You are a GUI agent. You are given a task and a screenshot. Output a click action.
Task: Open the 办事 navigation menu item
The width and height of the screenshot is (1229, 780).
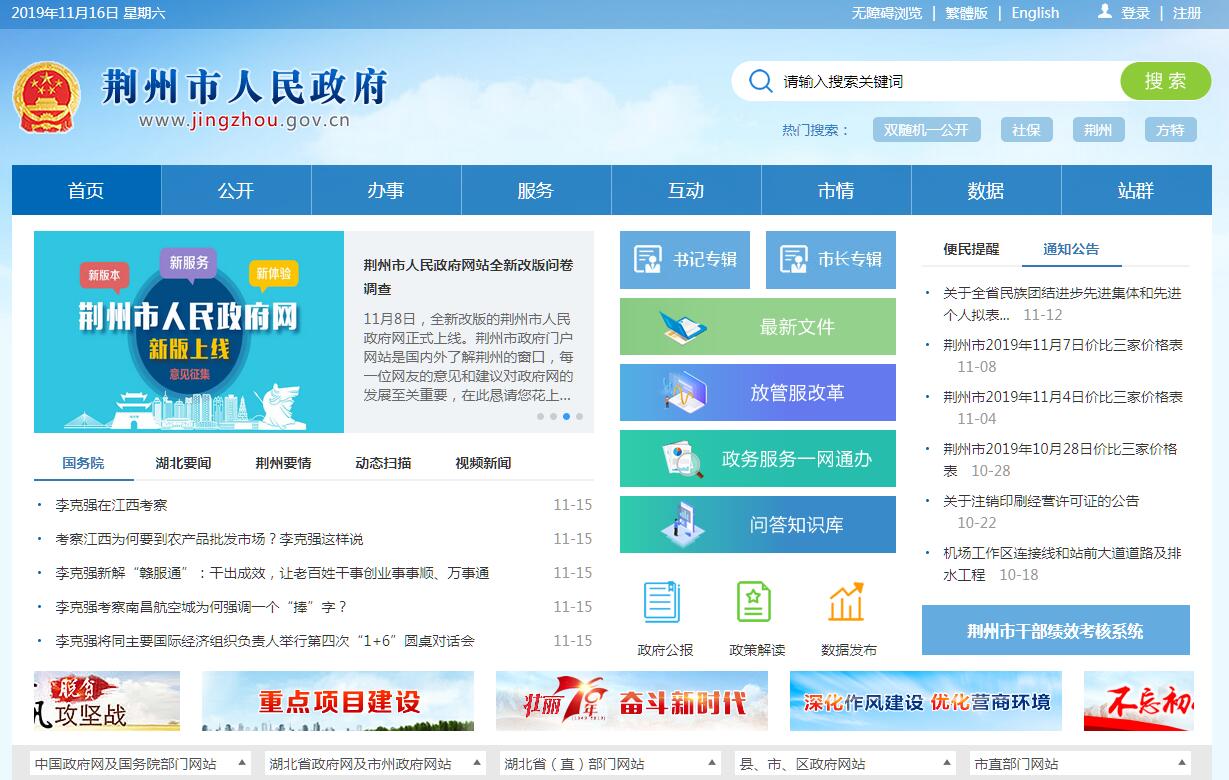386,190
